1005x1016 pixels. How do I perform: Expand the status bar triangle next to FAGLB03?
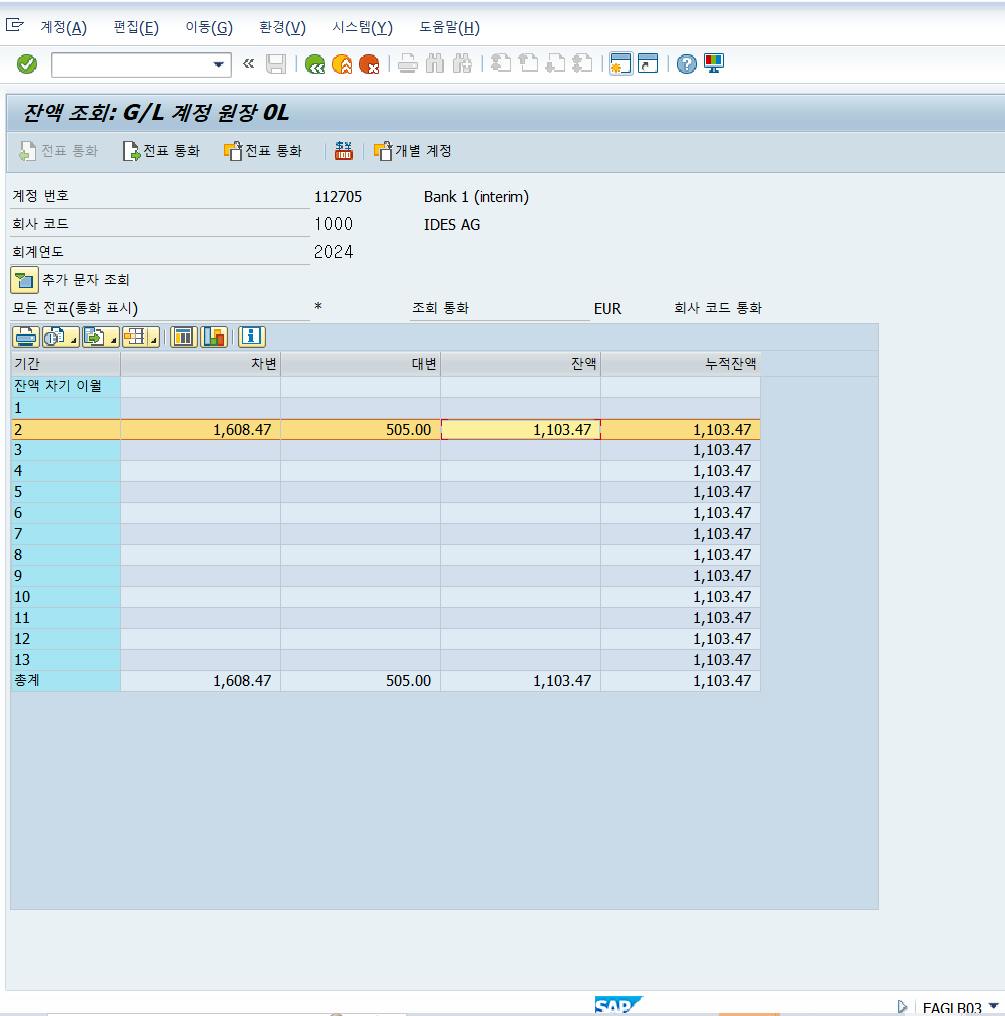click(x=902, y=1006)
